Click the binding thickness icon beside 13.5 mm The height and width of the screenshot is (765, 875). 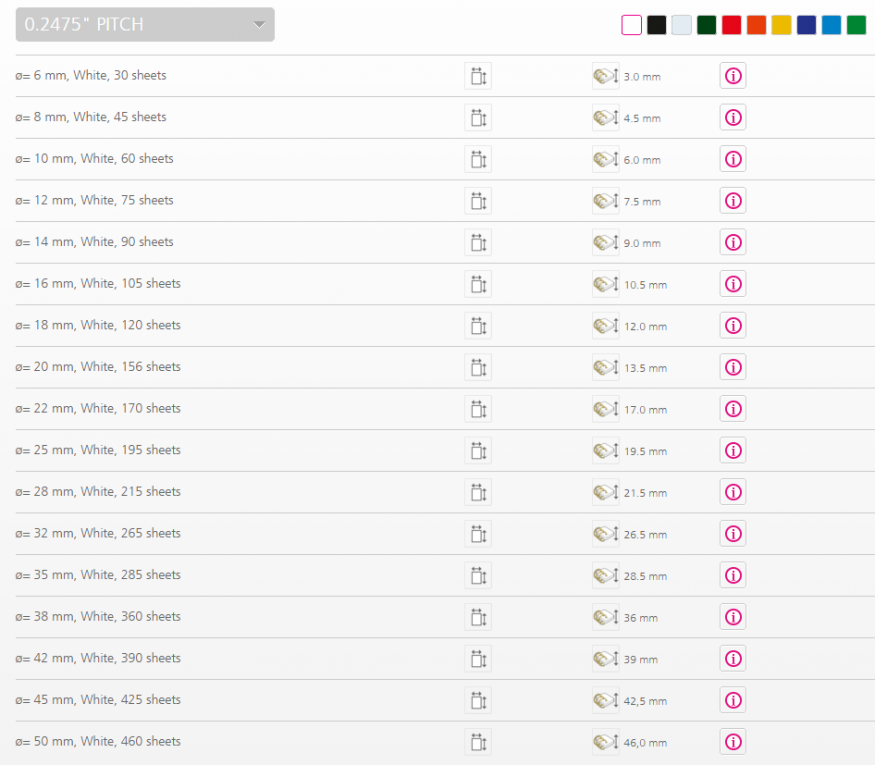click(605, 367)
